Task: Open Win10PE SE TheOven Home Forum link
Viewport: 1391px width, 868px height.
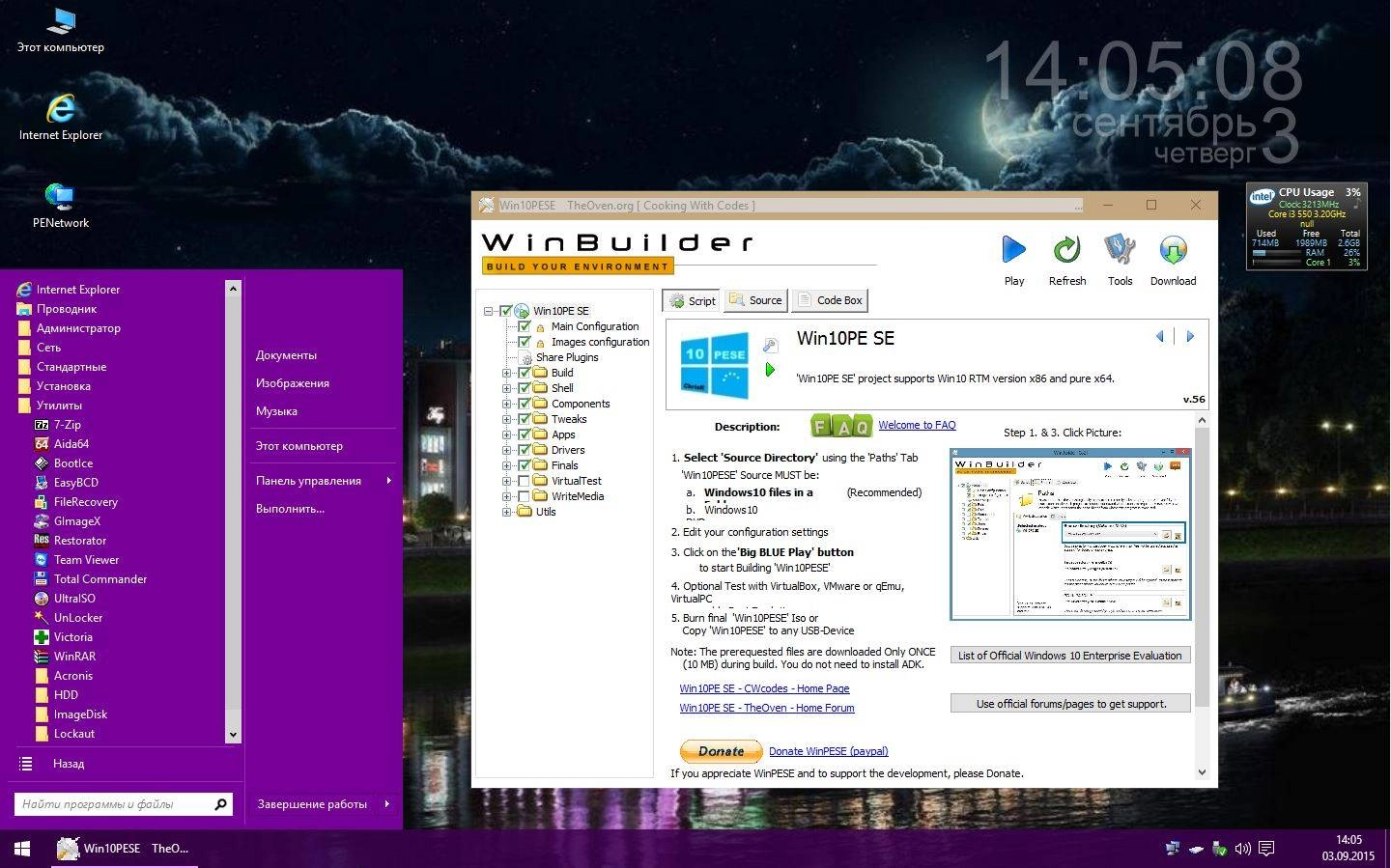Action: 767,708
